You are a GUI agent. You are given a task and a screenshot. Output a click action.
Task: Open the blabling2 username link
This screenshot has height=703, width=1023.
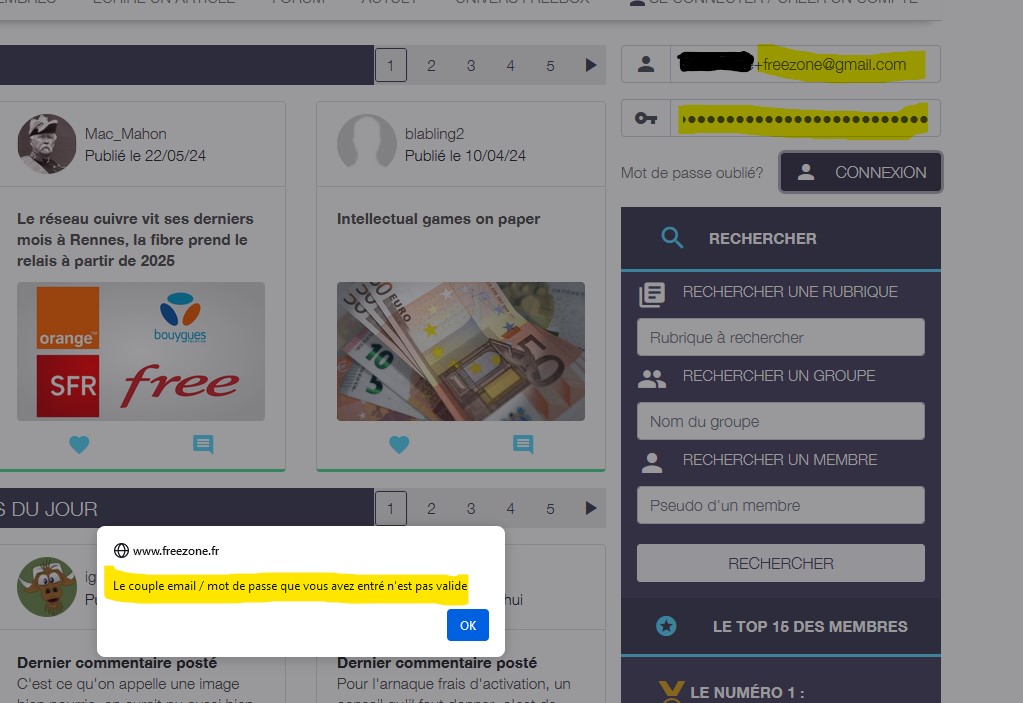(434, 134)
